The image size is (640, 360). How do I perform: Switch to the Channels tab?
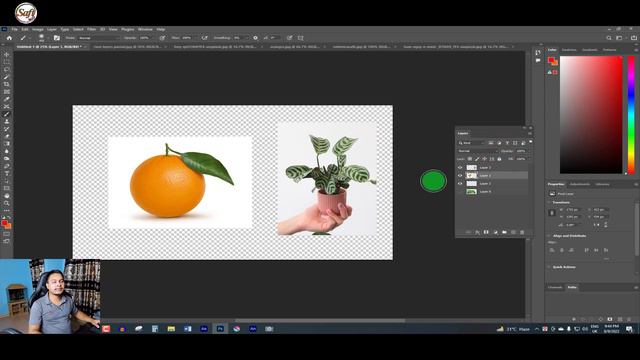coord(555,287)
